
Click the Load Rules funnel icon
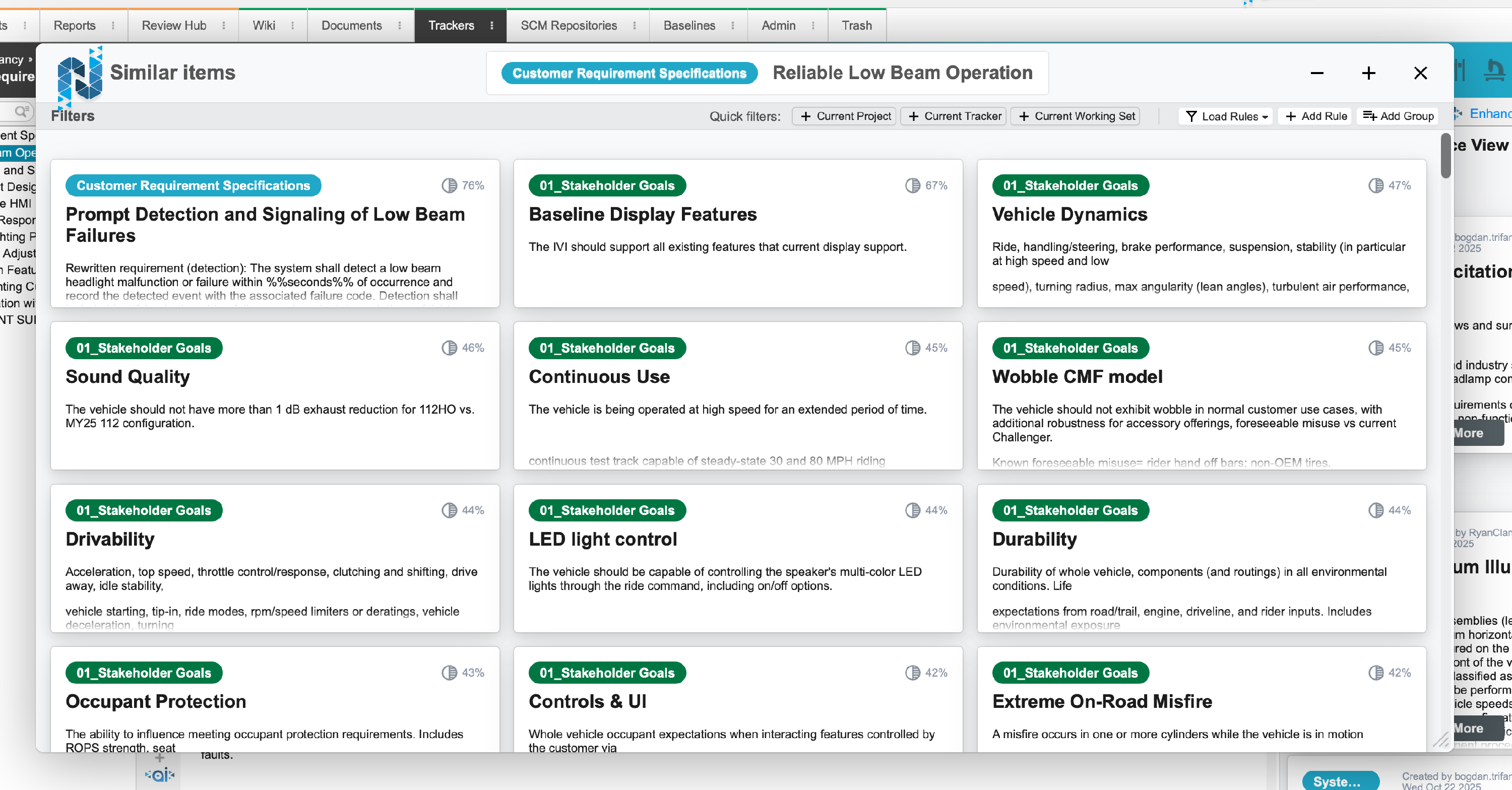[1191, 116]
